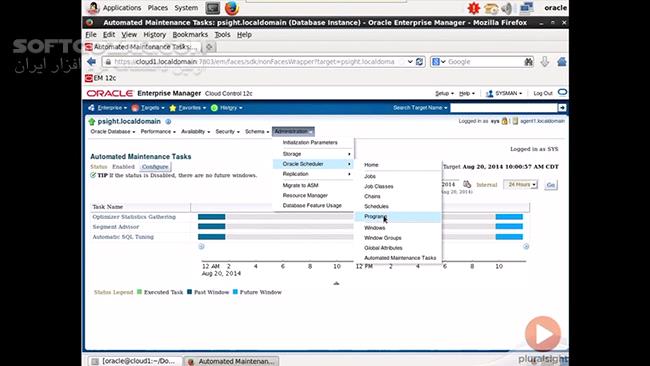Expand the Search Target Name dropdown

[420, 108]
